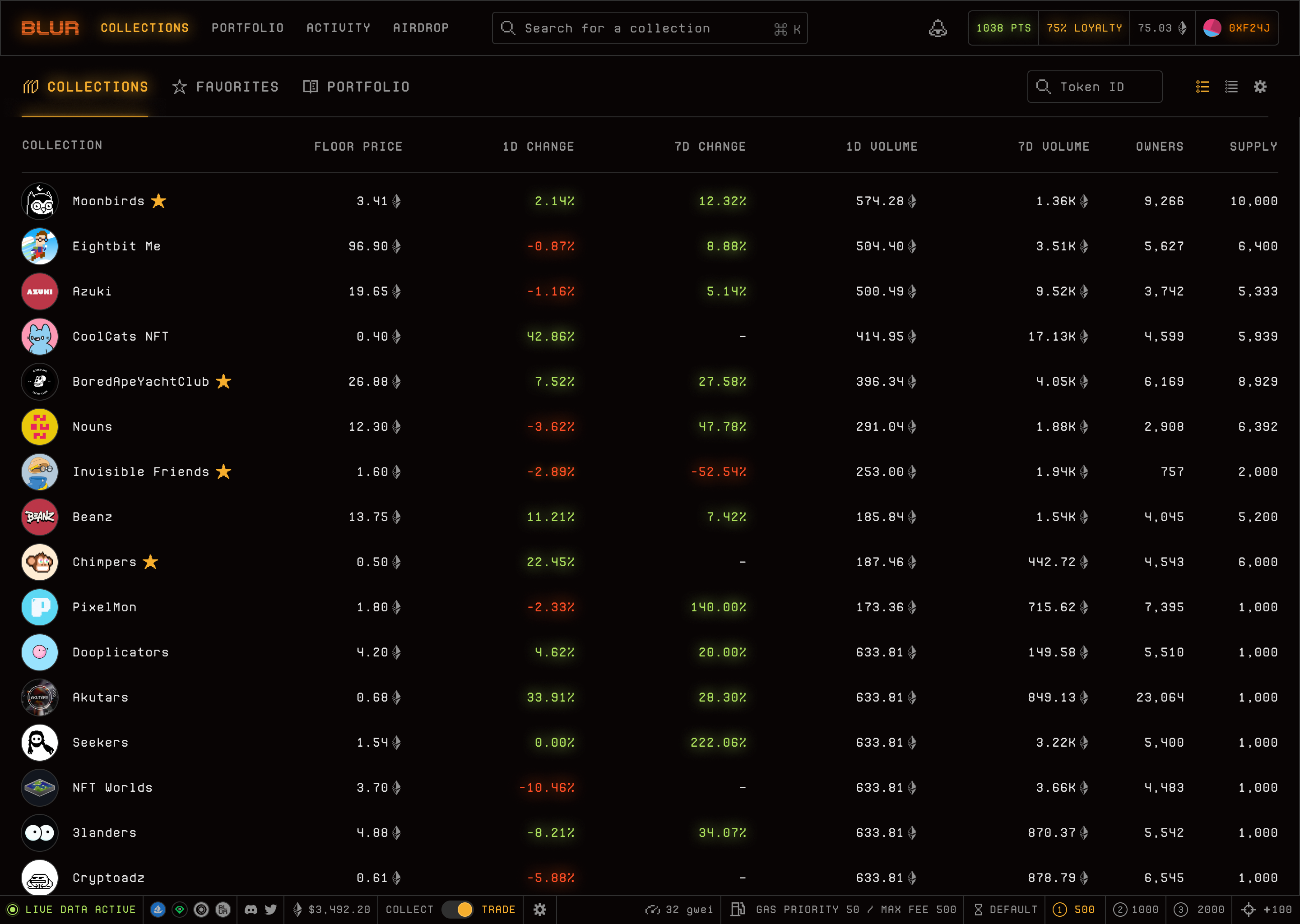Open Activity in top navigation
The width and height of the screenshot is (1300, 924).
[x=338, y=28]
